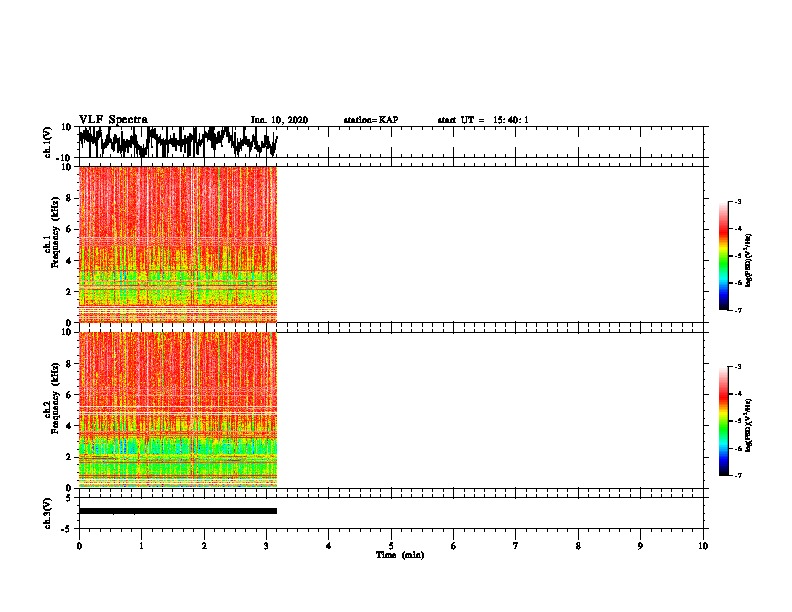
Task: Click the '-10' tick on ch.1(V) axis
Action: (63, 158)
